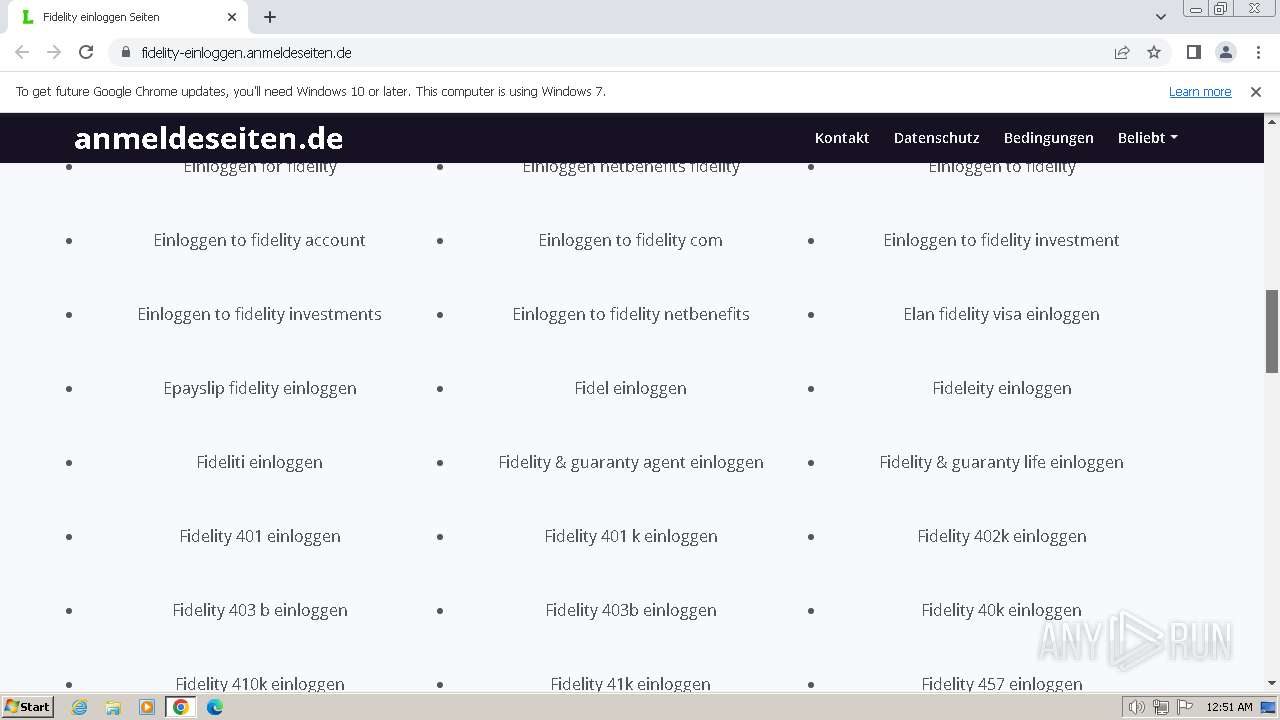Image resolution: width=1280 pixels, height=720 pixels.
Task: Open Fidelity & guaranty life einloggen
Action: tap(1002, 462)
